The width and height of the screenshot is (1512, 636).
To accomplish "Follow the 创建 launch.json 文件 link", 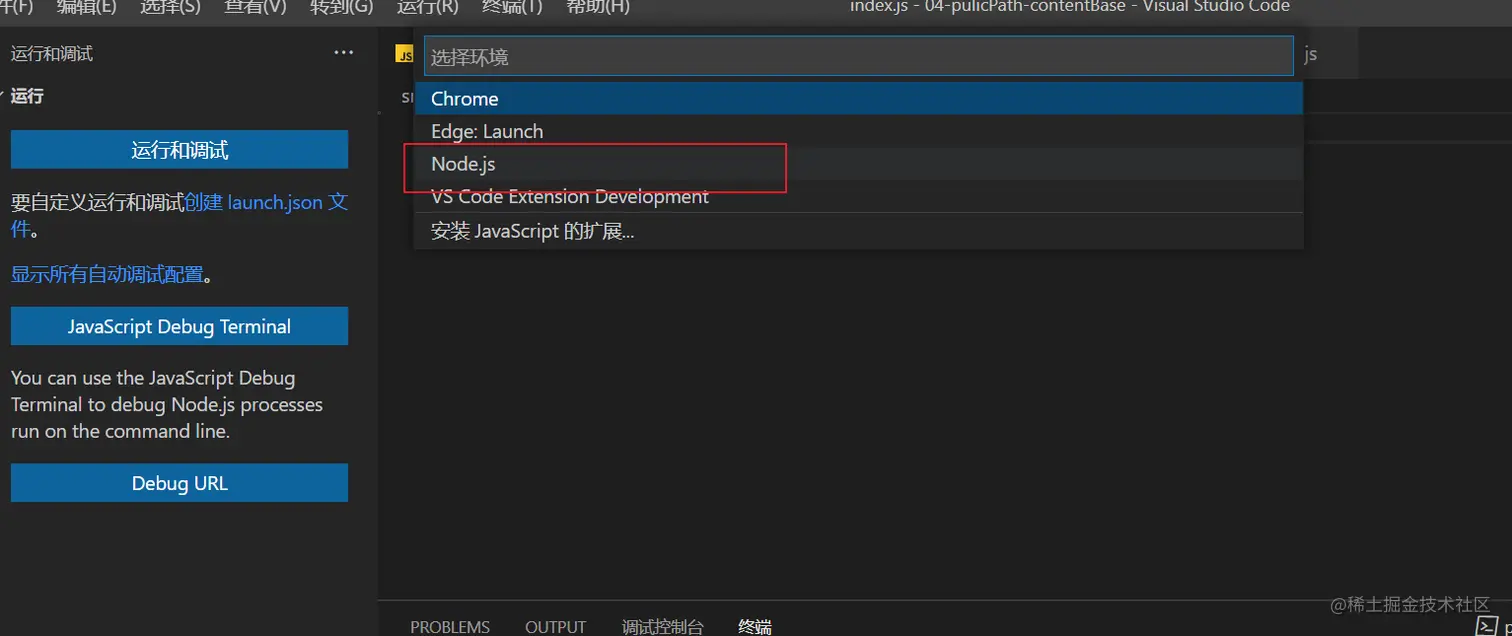I will pos(266,202).
